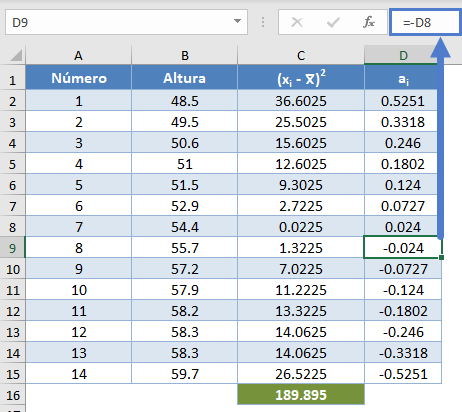Click cell containing 15.6025

(301, 143)
